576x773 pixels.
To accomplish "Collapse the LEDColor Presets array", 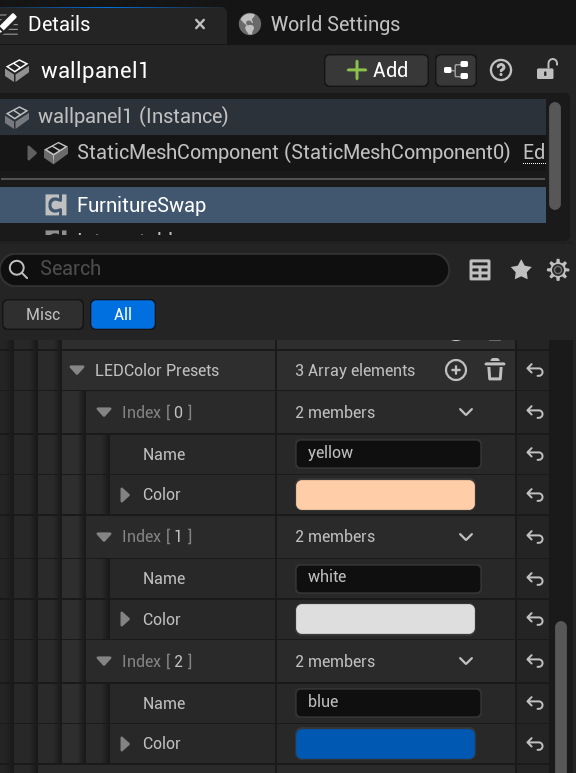I will point(77,370).
